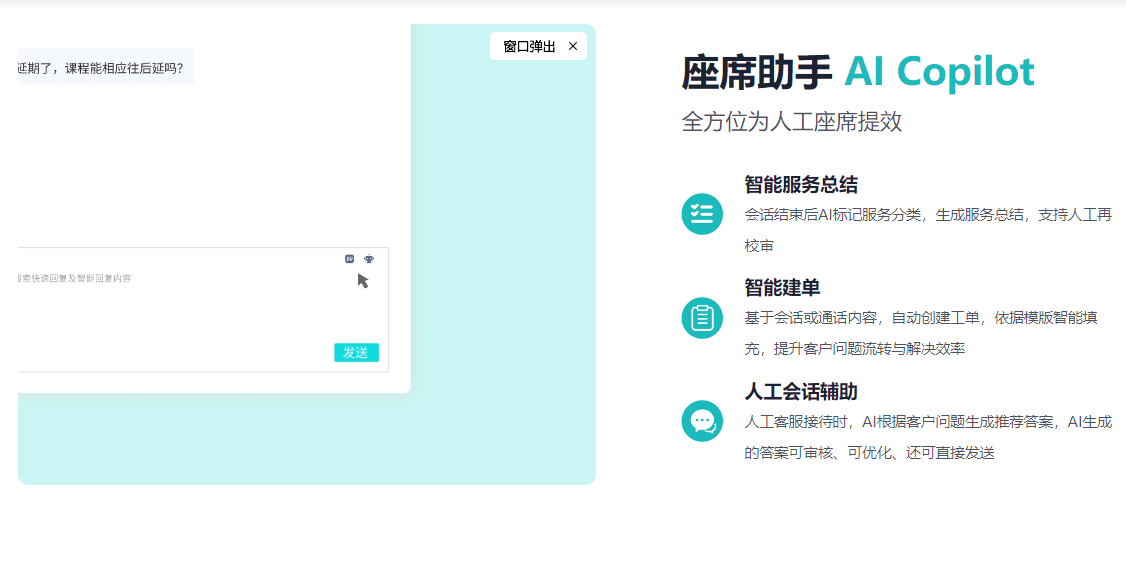Select the 人工会话辅助 heading

(801, 391)
